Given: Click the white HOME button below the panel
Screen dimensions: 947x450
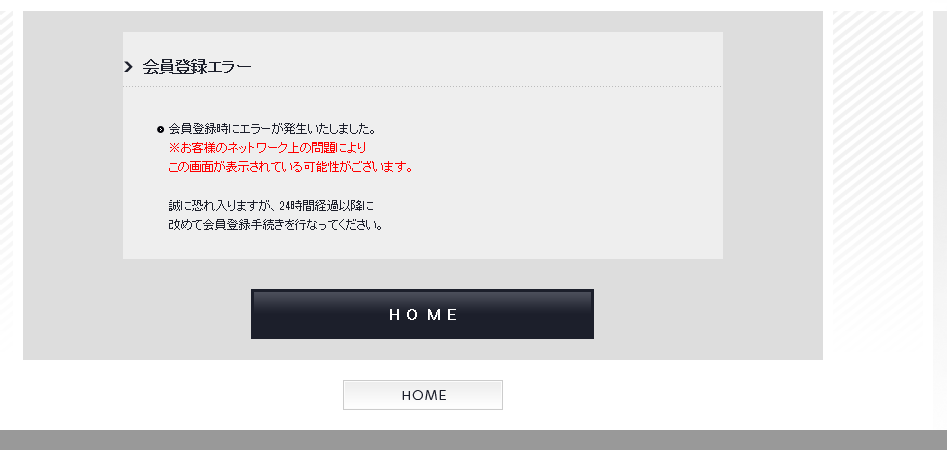Looking at the screenshot, I should click(423, 395).
